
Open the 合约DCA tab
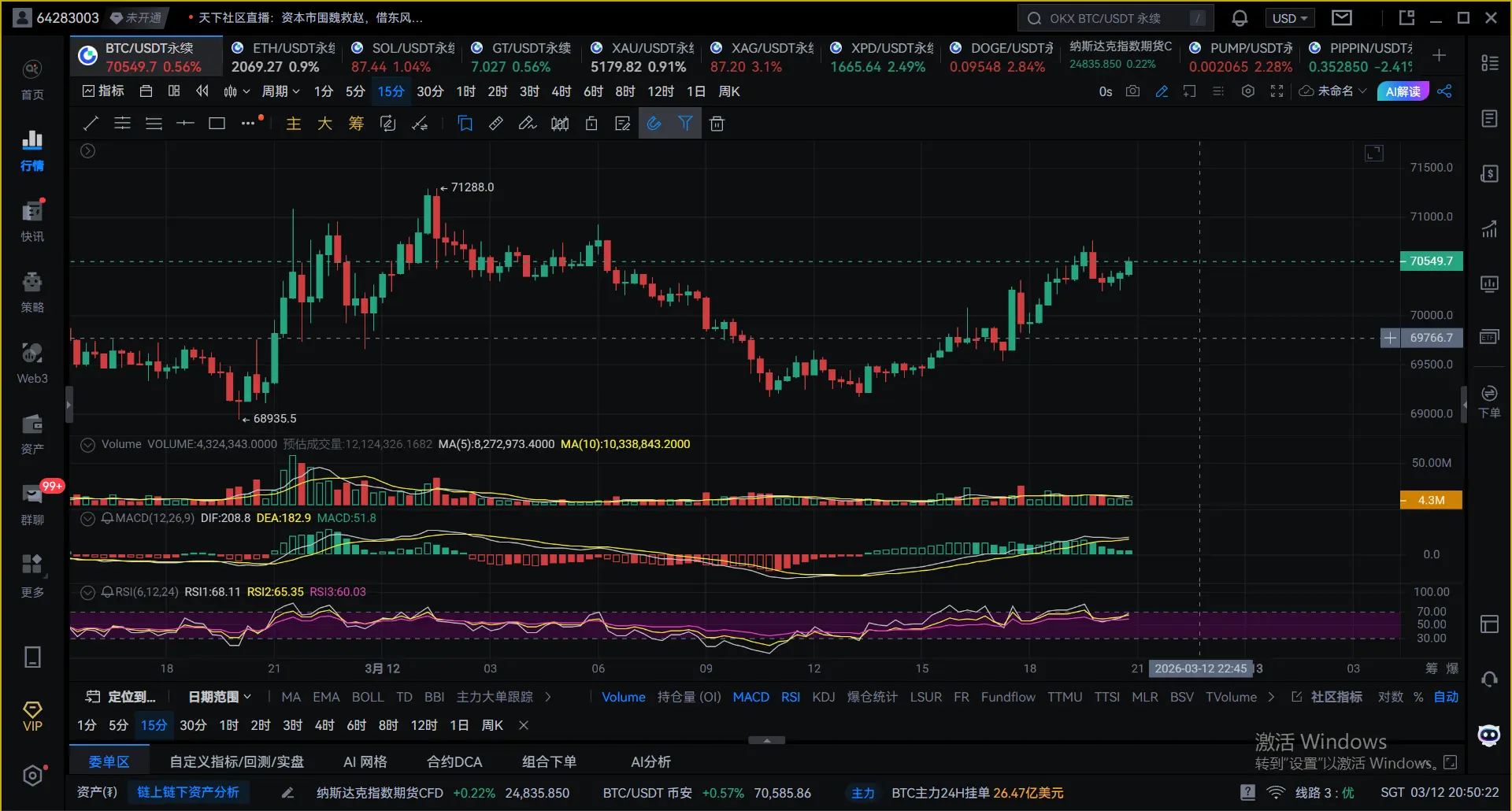[x=454, y=761]
